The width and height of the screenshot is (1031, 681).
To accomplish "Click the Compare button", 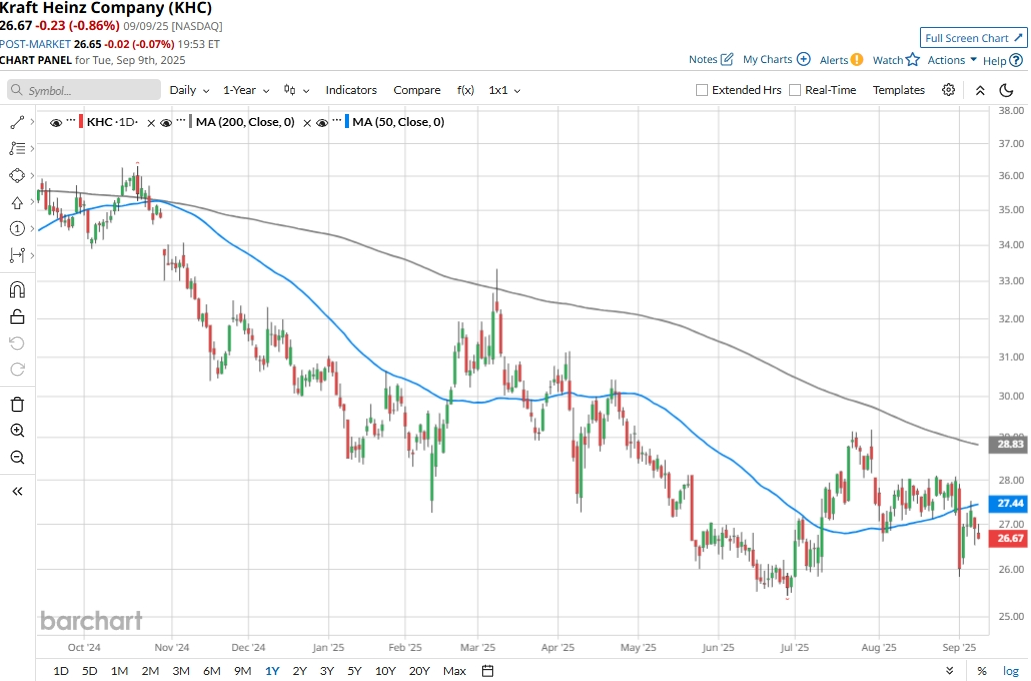I will [417, 90].
